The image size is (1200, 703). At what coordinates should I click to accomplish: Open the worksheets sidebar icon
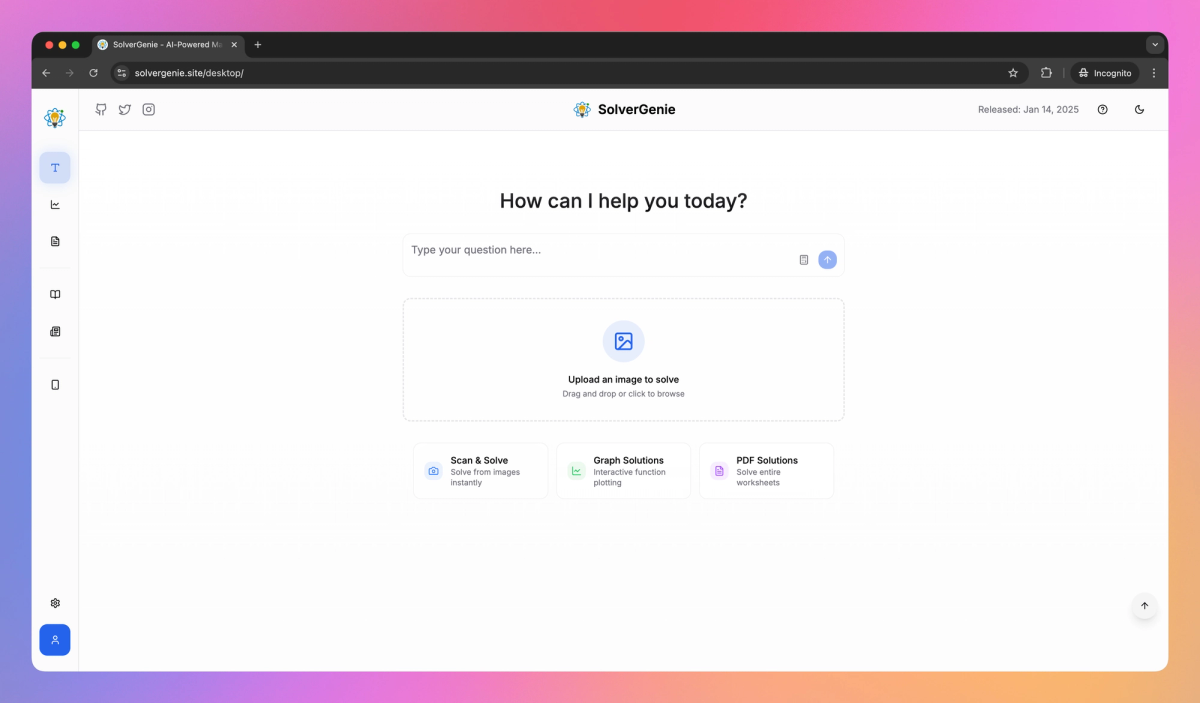[55, 331]
